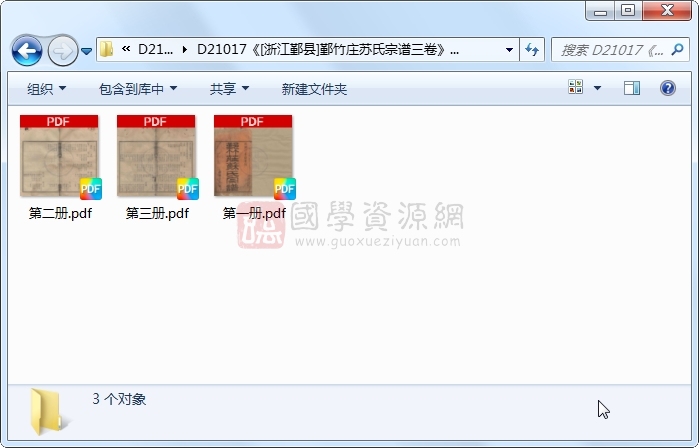
Task: Select the D21017 folder breadcrumb
Action: tap(328, 49)
